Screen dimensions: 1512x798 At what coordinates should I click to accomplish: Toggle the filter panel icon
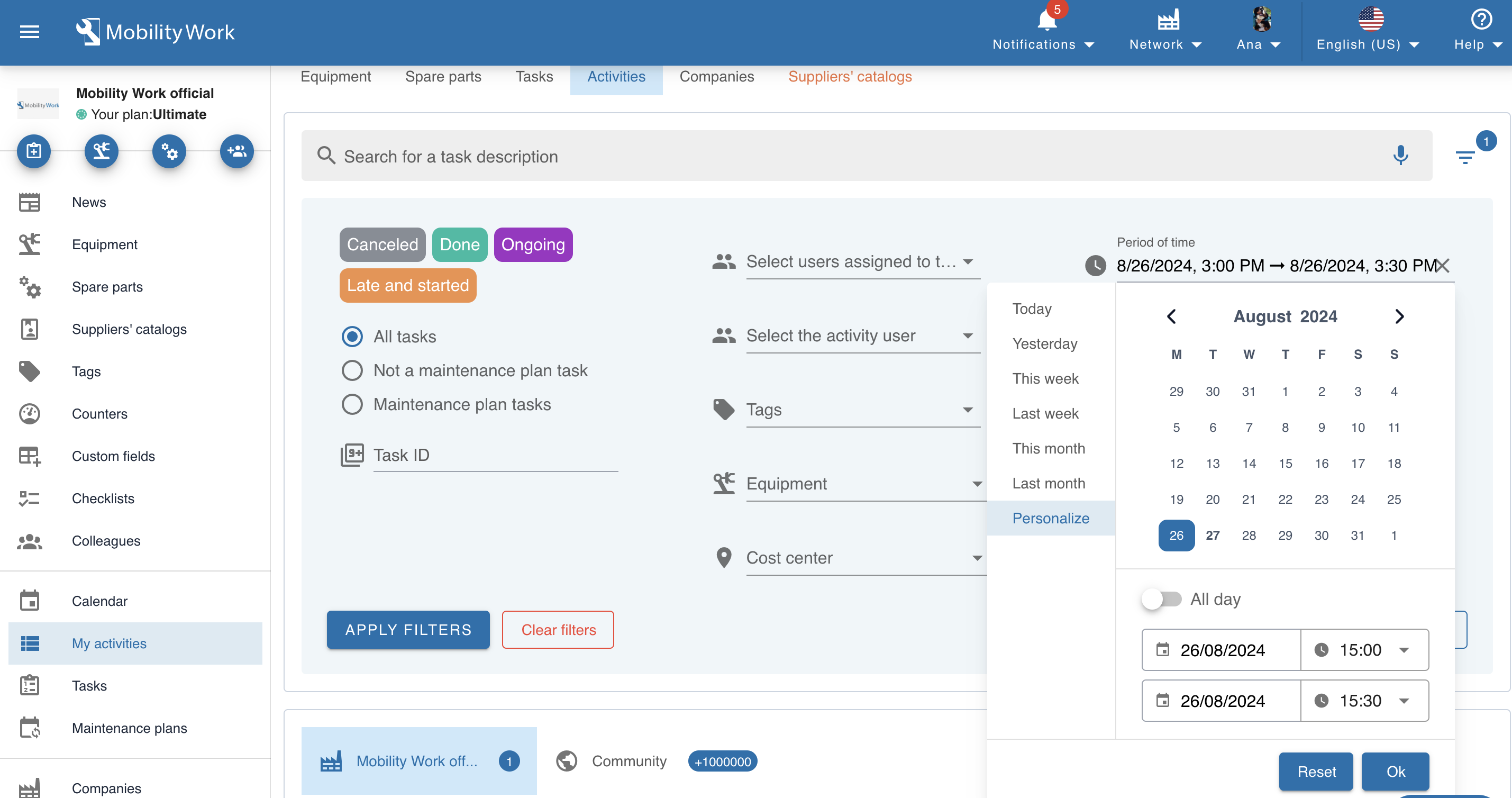(1465, 157)
